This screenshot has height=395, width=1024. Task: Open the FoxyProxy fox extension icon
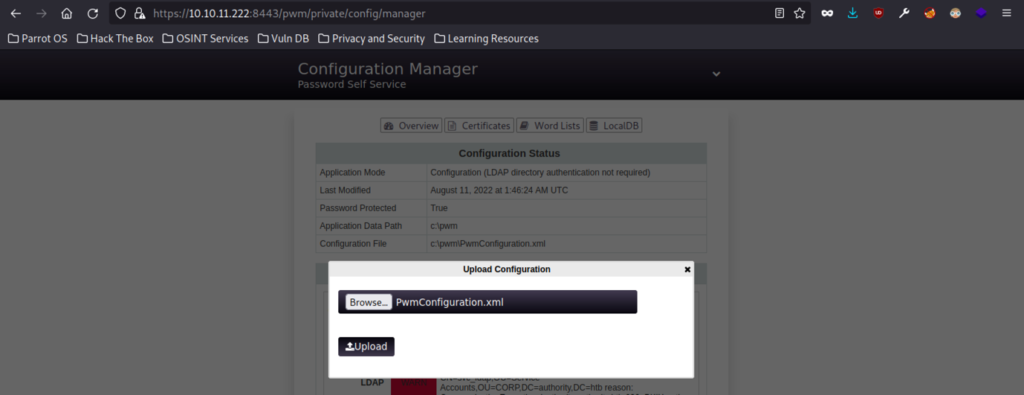[x=929, y=13]
